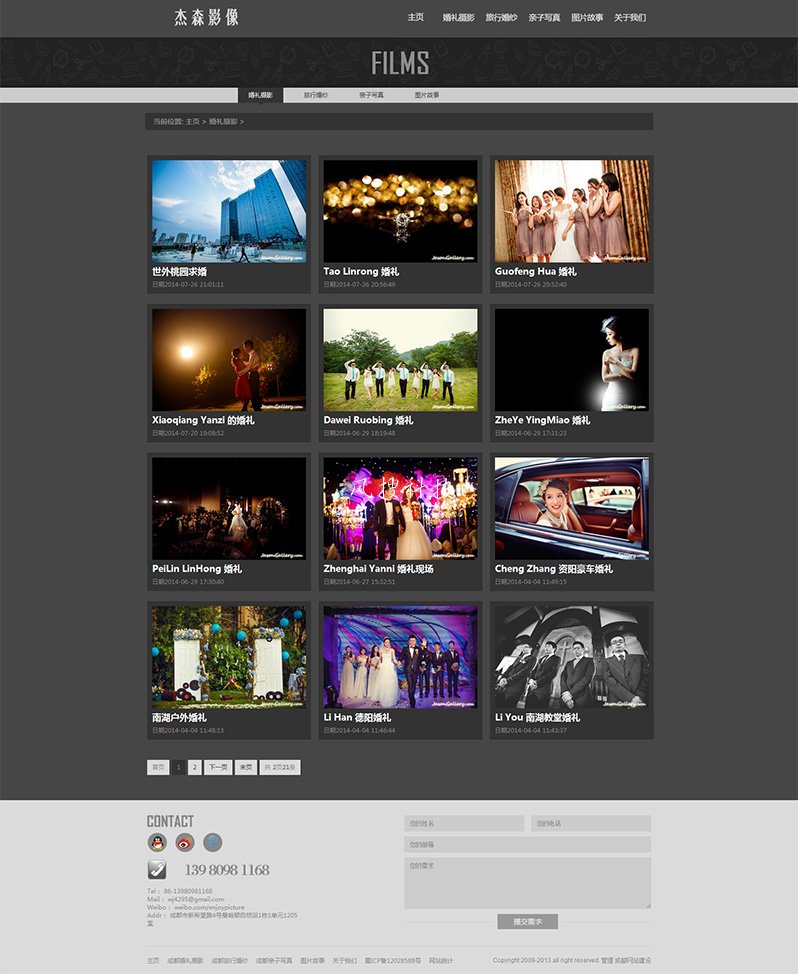Click the telephone icon beside phone number
Image resolution: width=798 pixels, height=974 pixels.
click(x=157, y=869)
